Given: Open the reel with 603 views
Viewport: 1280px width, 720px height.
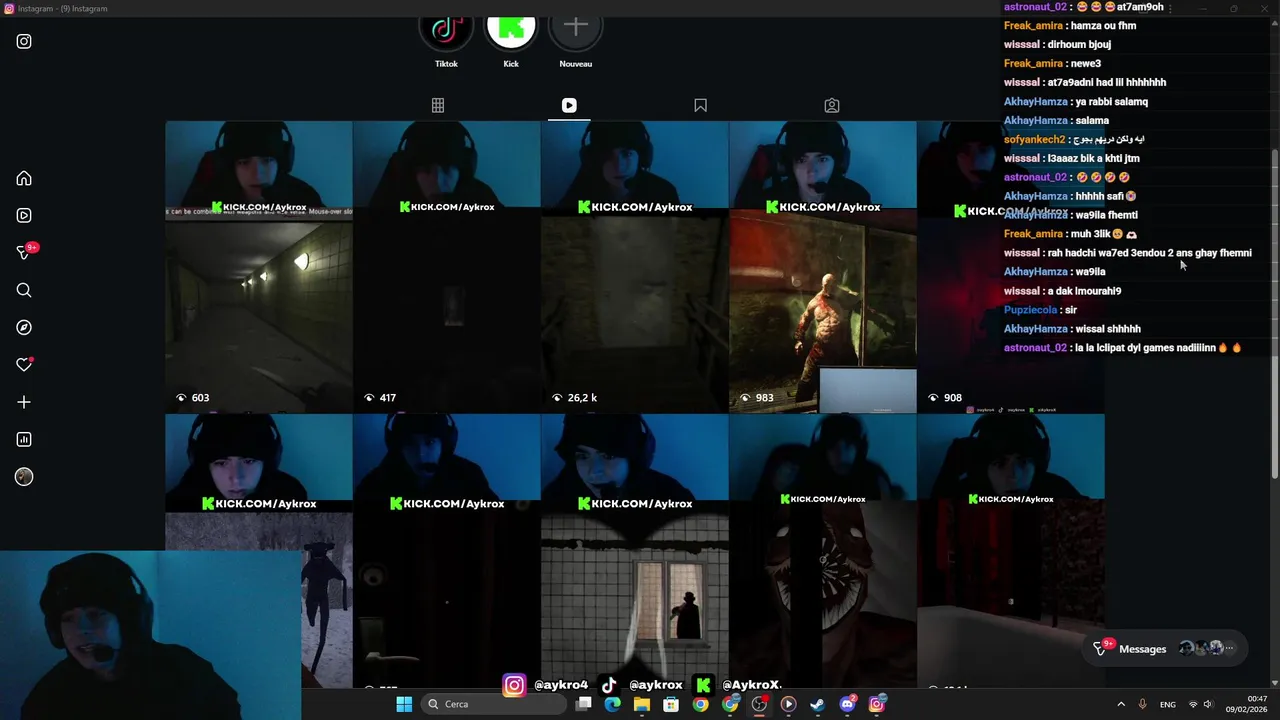Looking at the screenshot, I should tap(258, 267).
